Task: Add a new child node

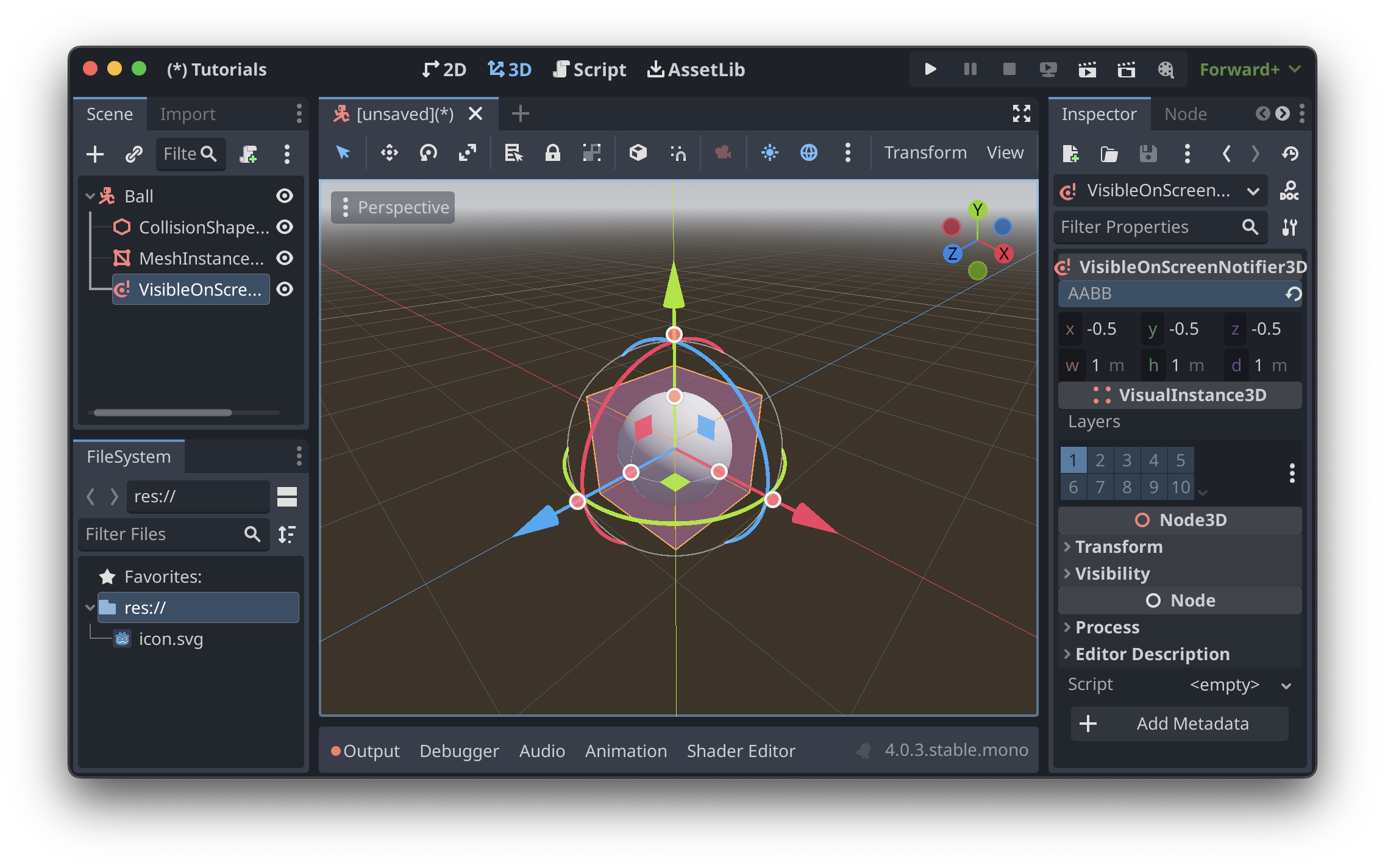Action: [x=95, y=154]
